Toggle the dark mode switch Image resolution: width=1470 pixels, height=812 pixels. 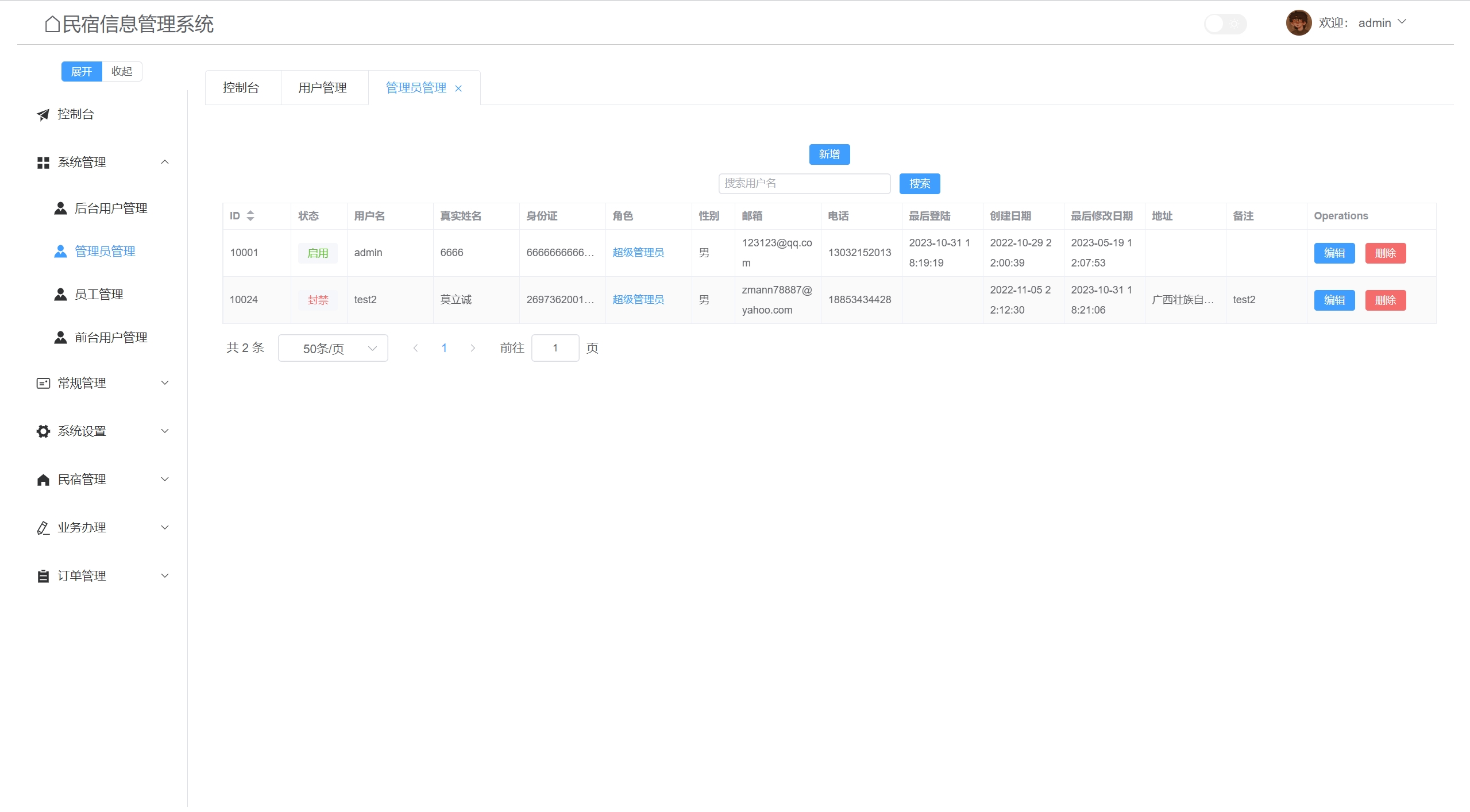(x=1225, y=24)
